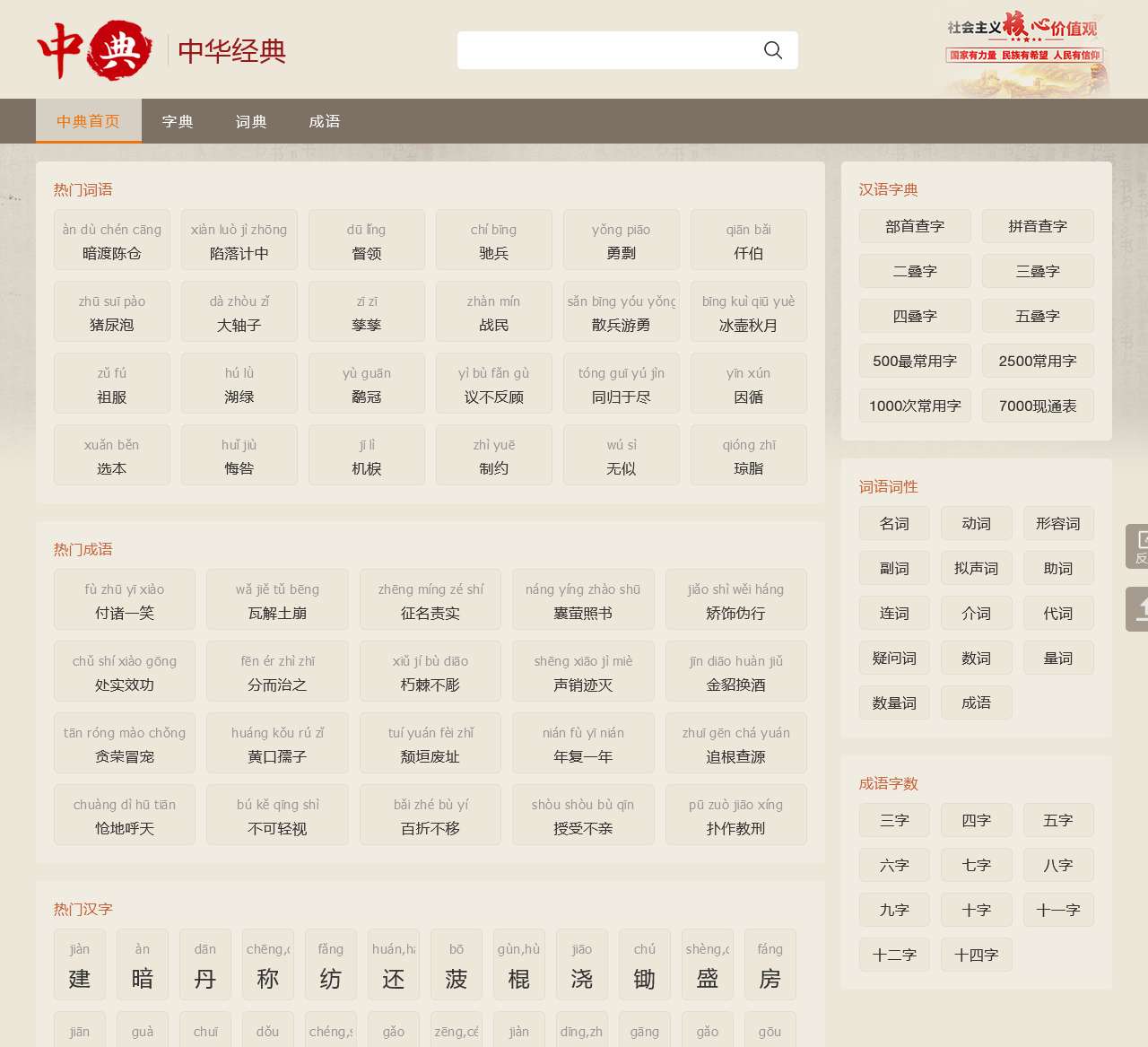Click the search magnifier icon
Viewport: 1148px width, 1047px height.
pos(772,50)
